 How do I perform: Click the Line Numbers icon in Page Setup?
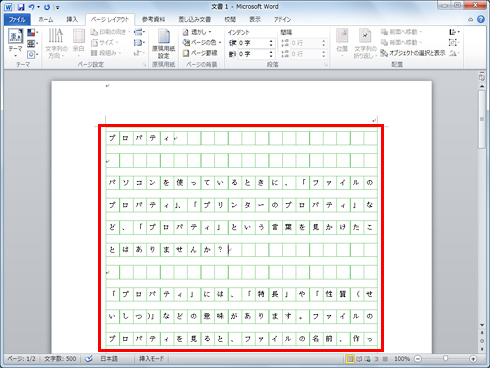tap(139, 43)
